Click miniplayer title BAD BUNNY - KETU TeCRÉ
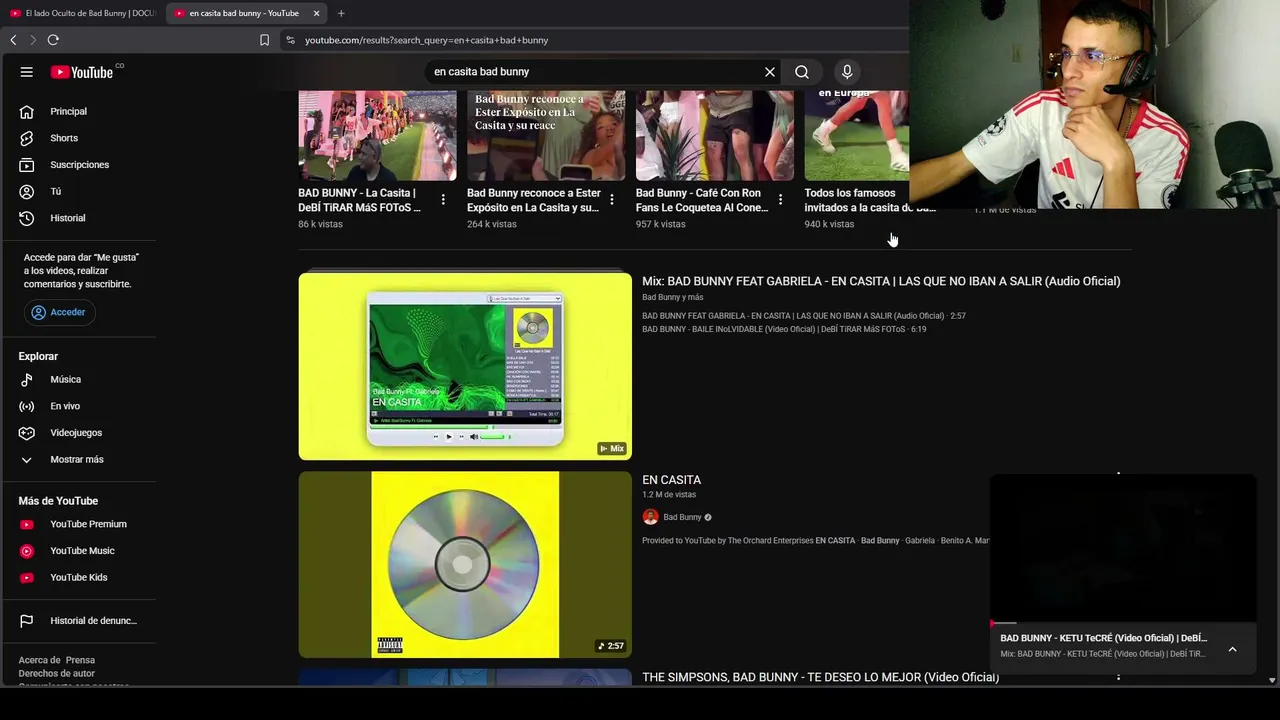 tap(1104, 638)
